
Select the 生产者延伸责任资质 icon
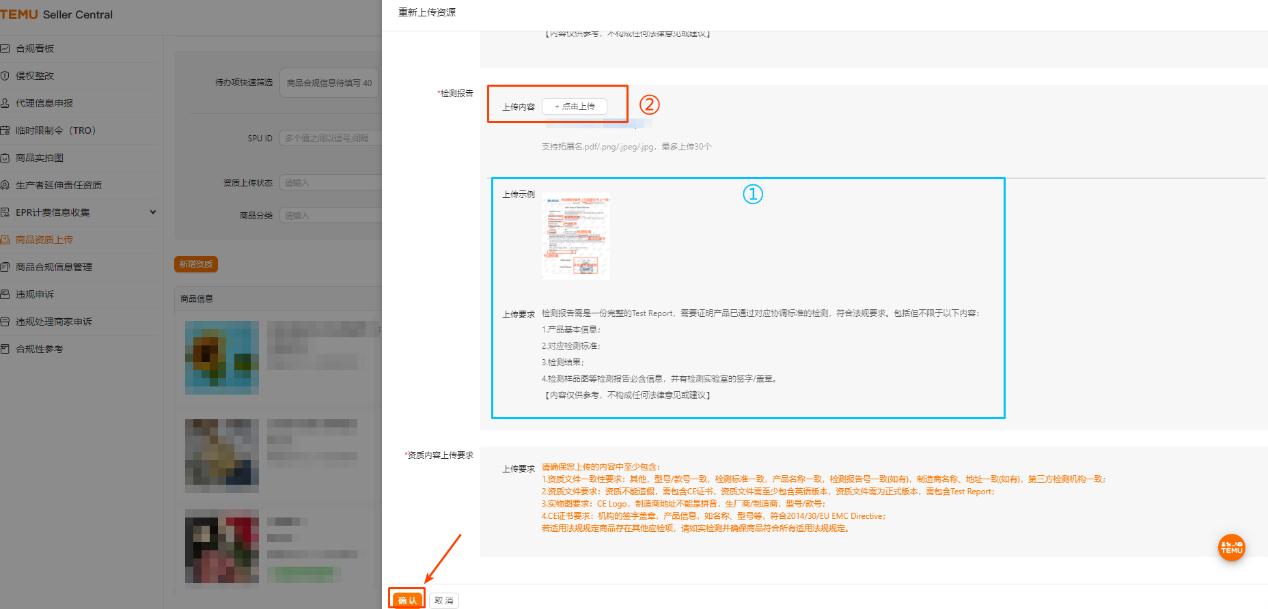(x=13, y=184)
